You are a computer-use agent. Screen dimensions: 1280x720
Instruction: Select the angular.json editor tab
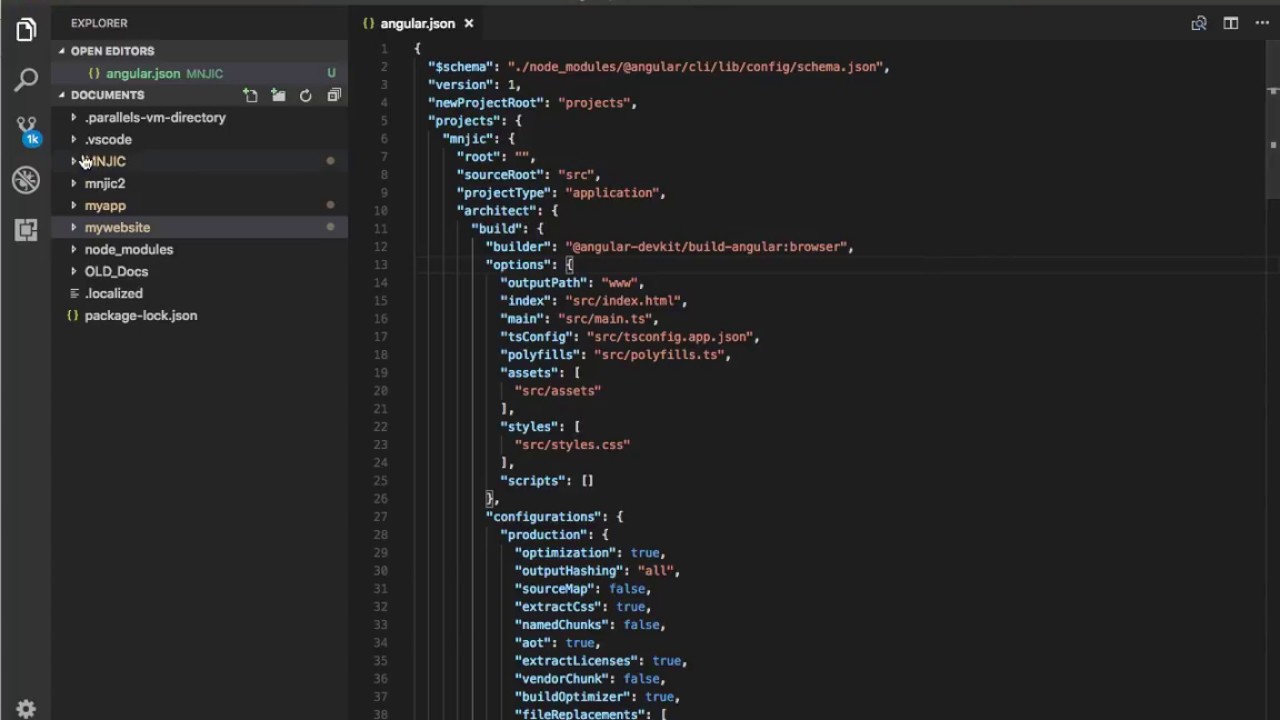click(x=417, y=23)
